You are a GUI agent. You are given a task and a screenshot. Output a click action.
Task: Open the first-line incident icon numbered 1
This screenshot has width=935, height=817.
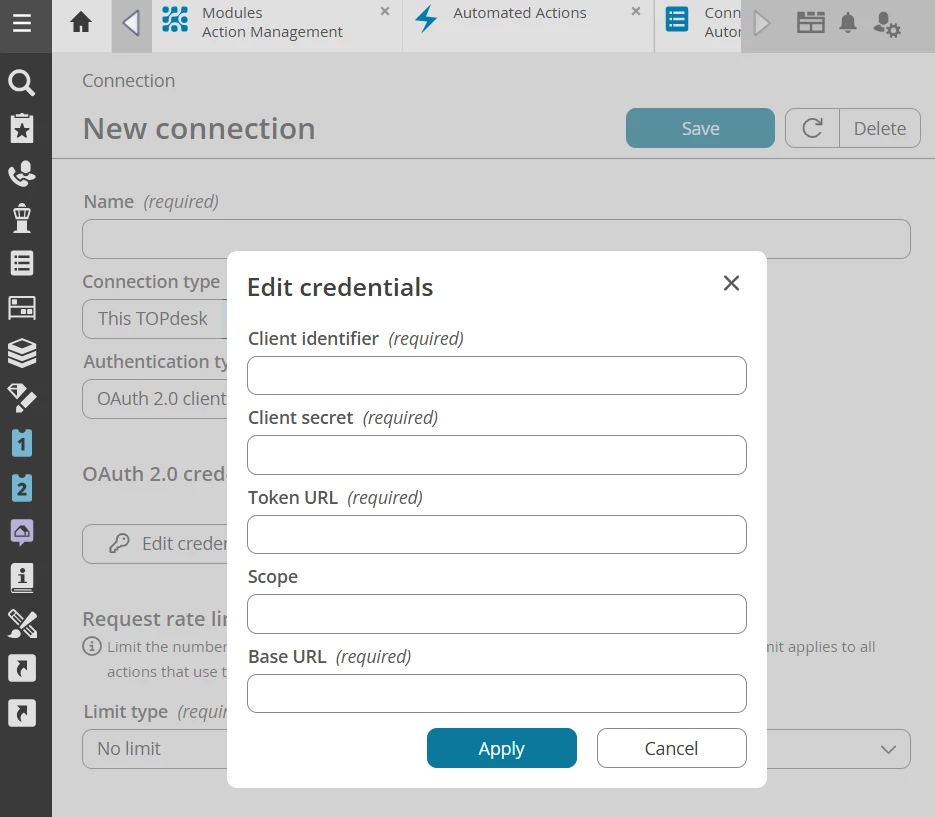coord(22,443)
